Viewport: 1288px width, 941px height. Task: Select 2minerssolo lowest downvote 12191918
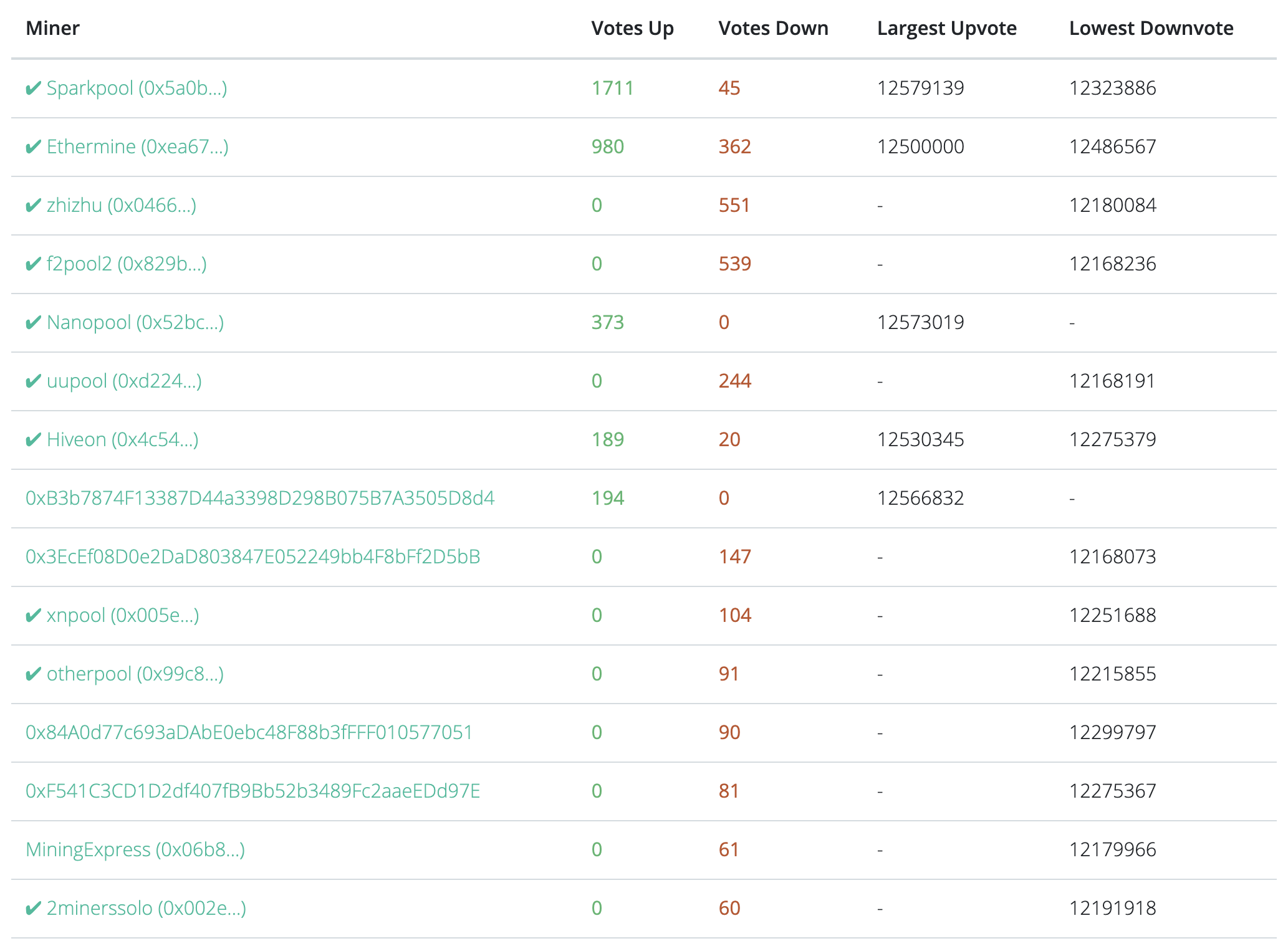pos(1113,909)
